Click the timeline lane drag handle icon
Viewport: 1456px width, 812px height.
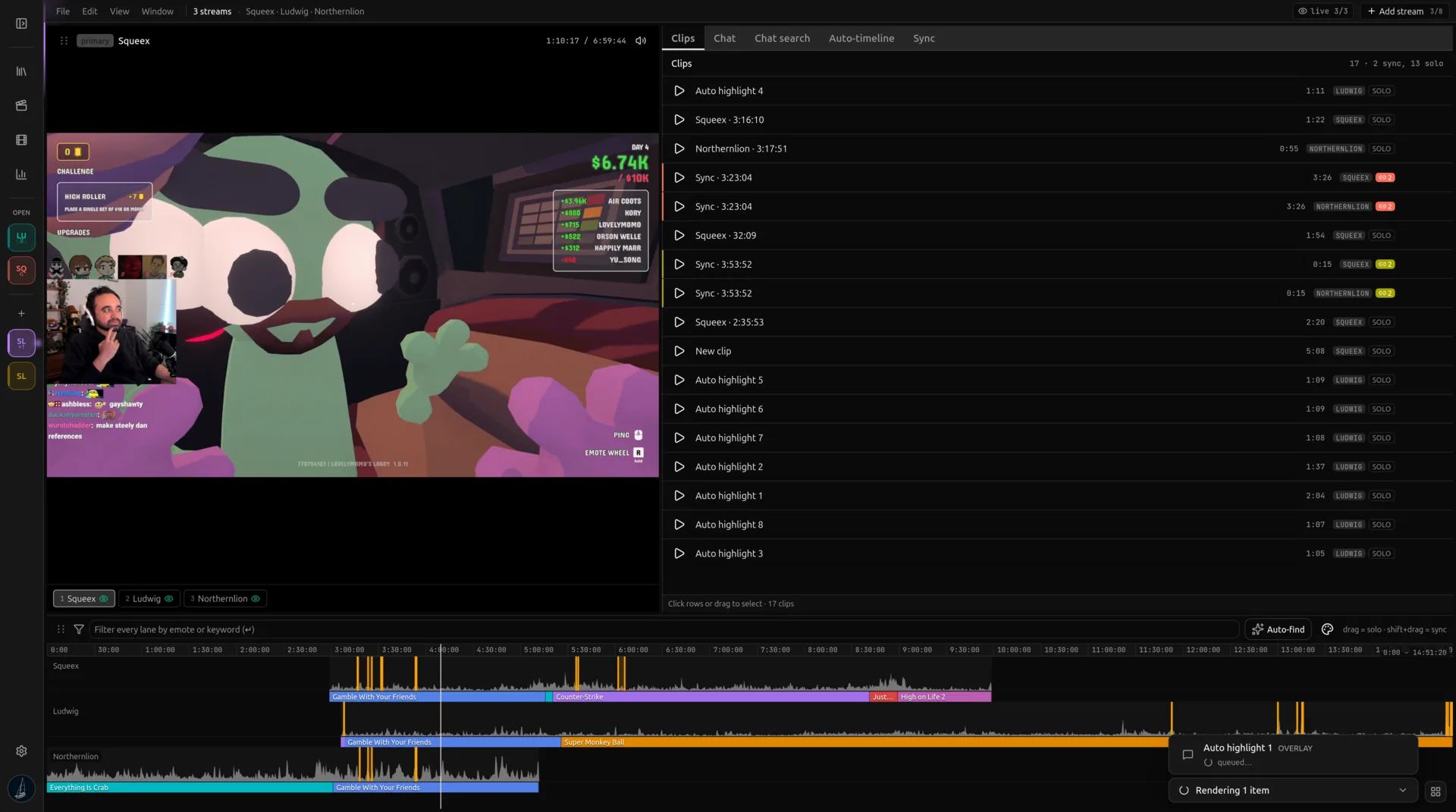[x=61, y=629]
